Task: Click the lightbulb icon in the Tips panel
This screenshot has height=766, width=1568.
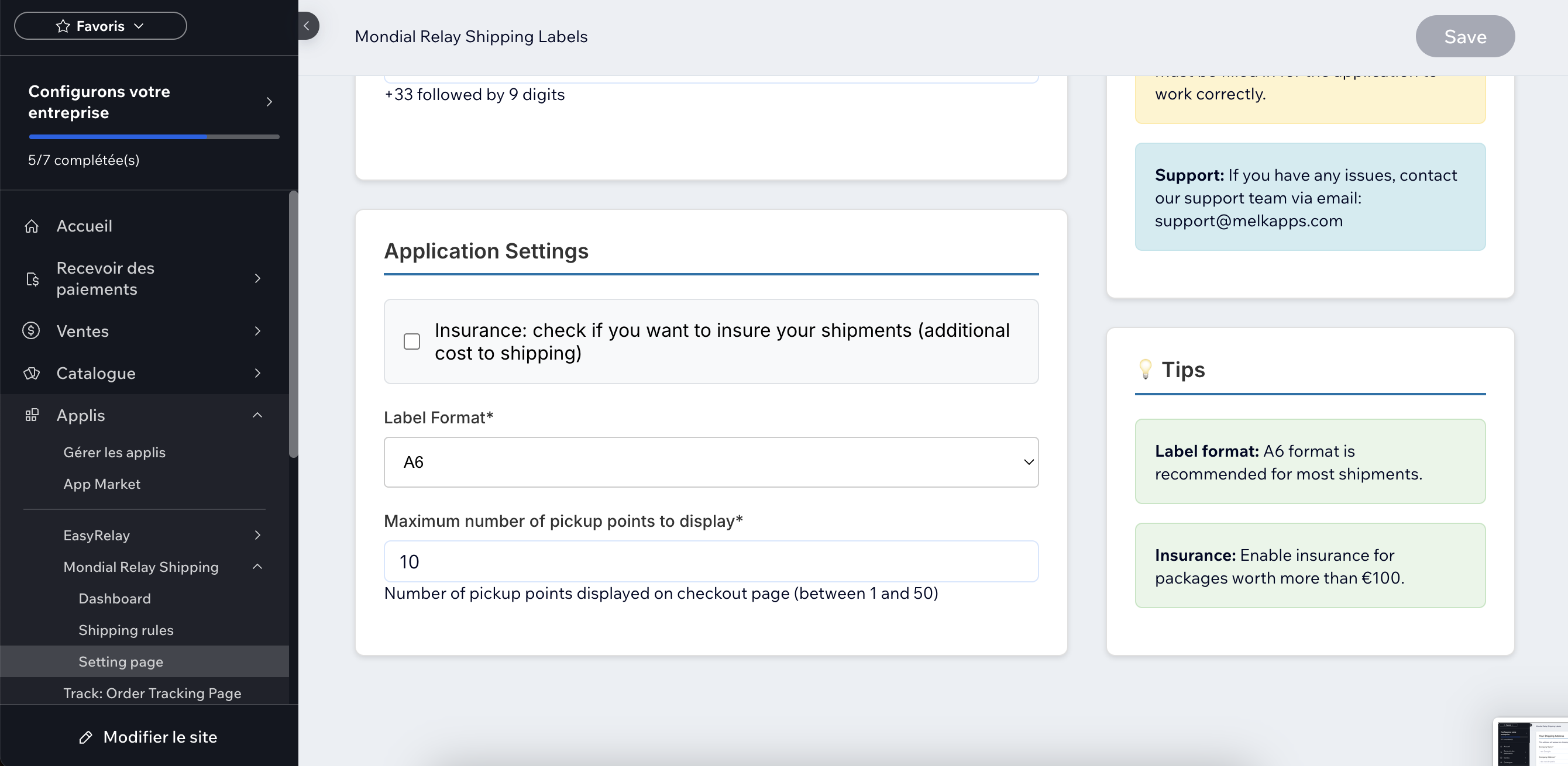Action: [x=1147, y=370]
